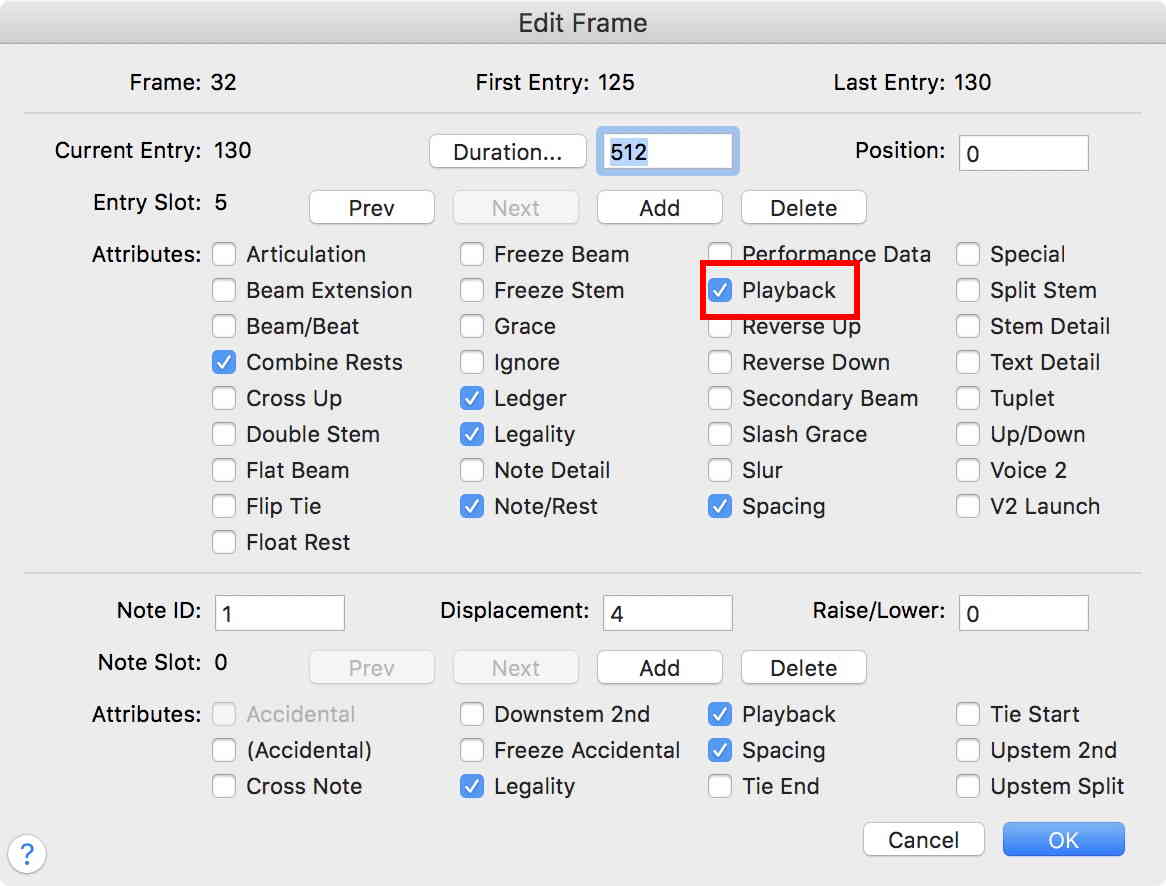1166x886 pixels.
Task: Focus the Displacement text field
Action: point(667,613)
